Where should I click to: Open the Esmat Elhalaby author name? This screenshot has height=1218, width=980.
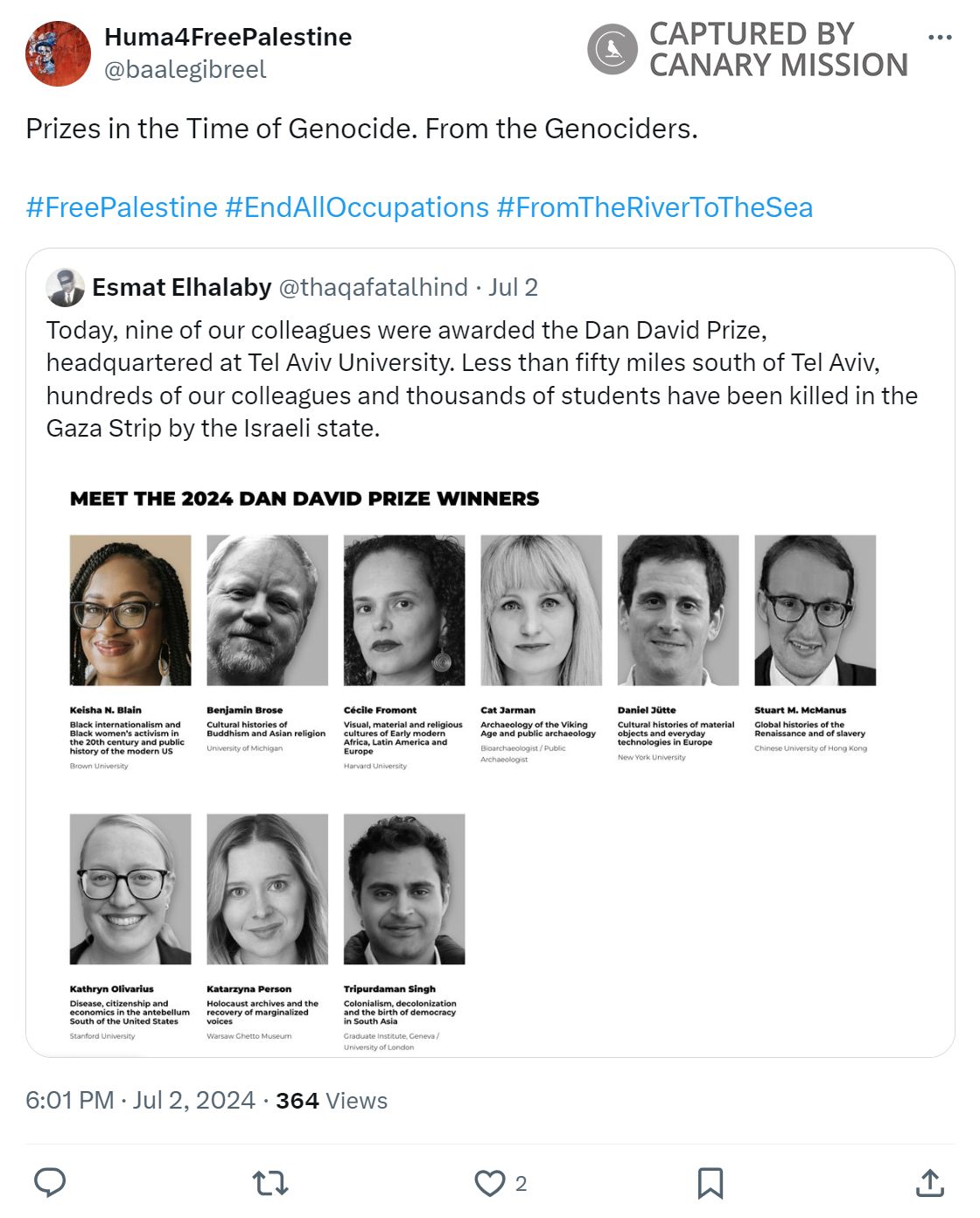coord(182,287)
